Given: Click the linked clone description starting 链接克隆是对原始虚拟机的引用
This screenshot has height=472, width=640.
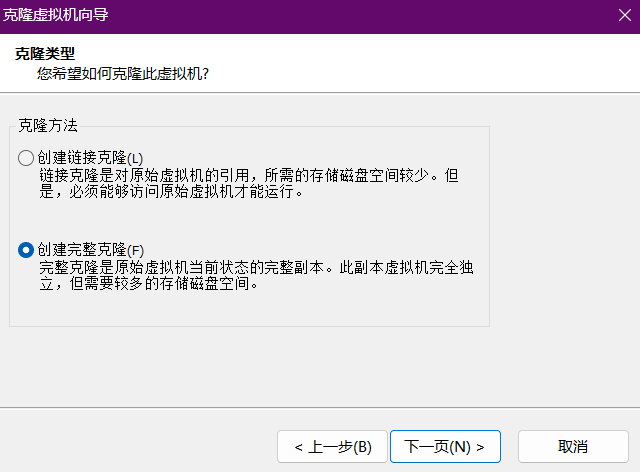Looking at the screenshot, I should (249, 183).
